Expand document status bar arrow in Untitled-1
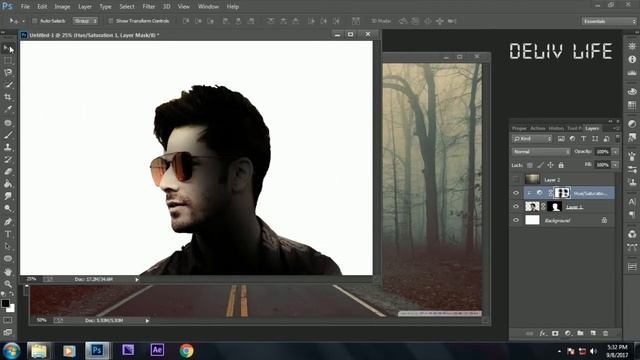Image resolution: width=640 pixels, height=360 pixels. click(137, 279)
